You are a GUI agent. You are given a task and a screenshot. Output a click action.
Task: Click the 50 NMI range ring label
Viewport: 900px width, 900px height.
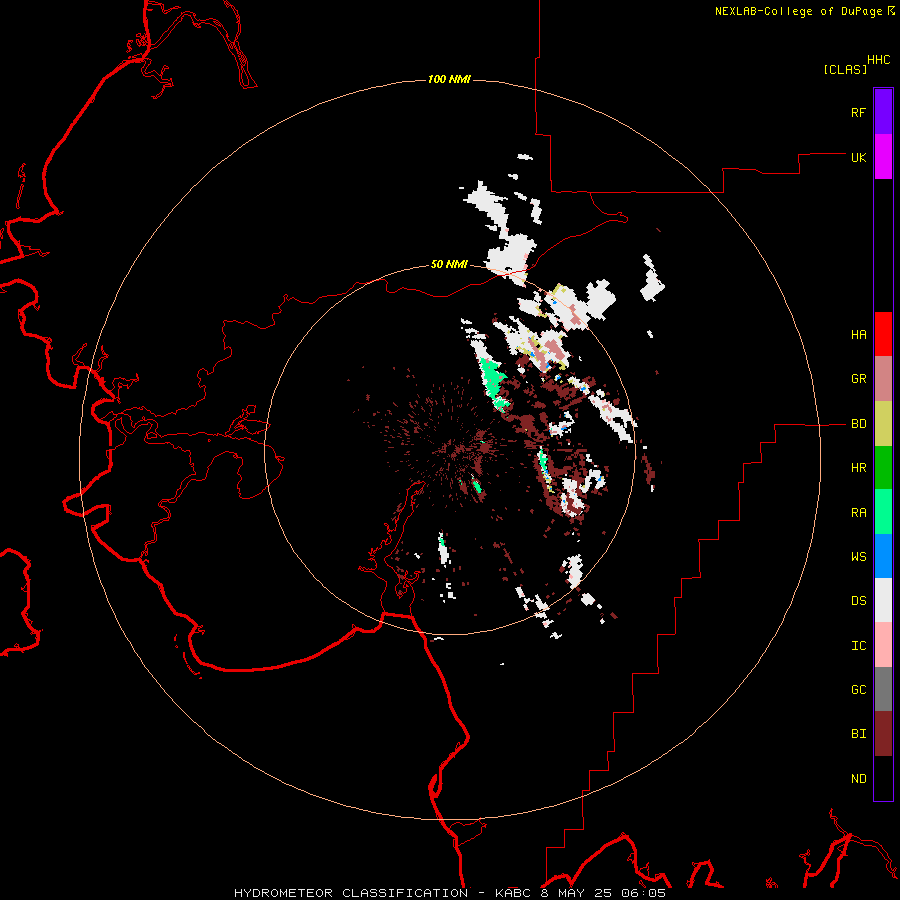point(449,264)
